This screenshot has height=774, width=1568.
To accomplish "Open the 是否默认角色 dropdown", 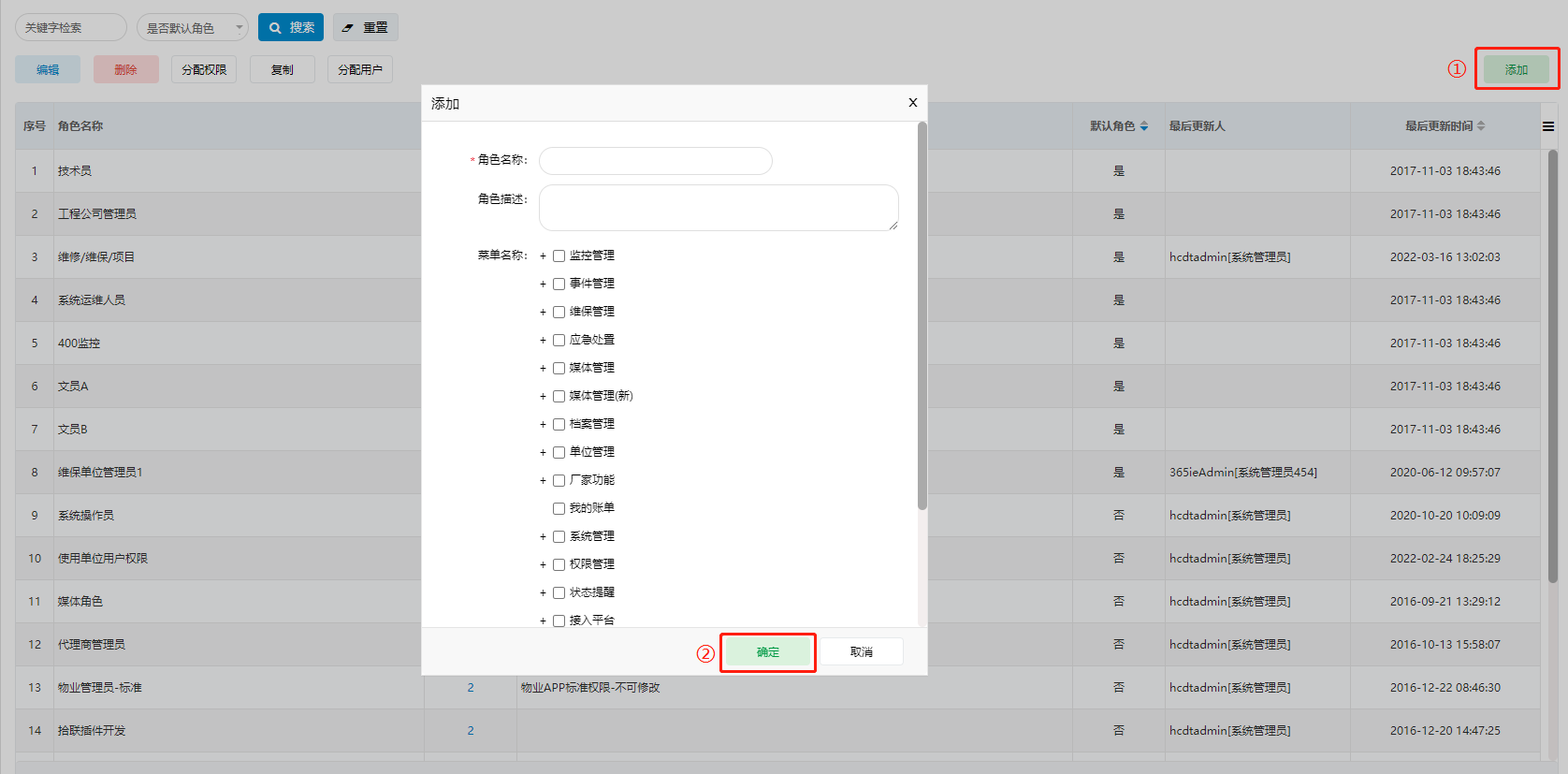I will pyautogui.click(x=193, y=27).
